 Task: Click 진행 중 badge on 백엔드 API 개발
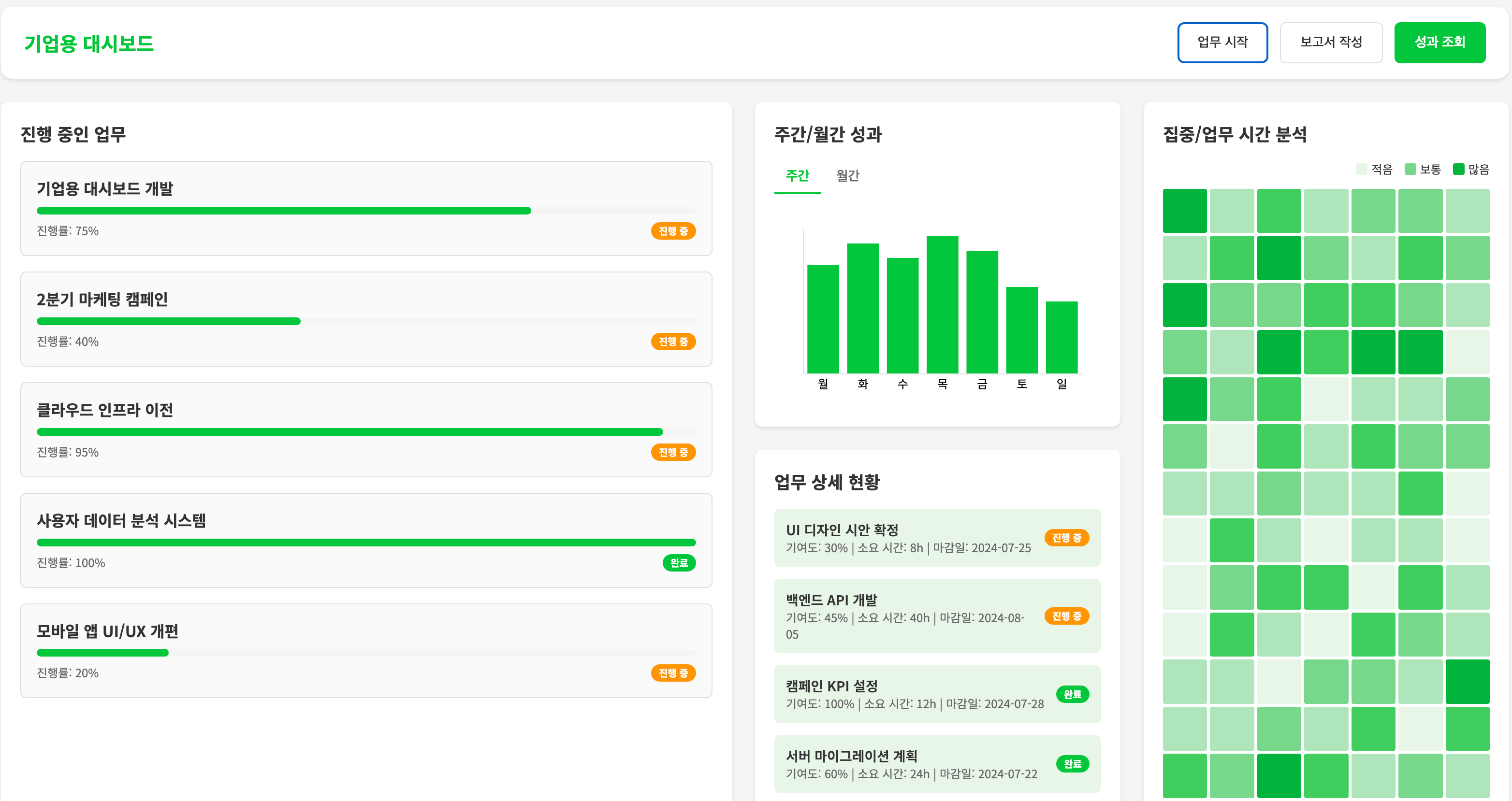point(1066,616)
